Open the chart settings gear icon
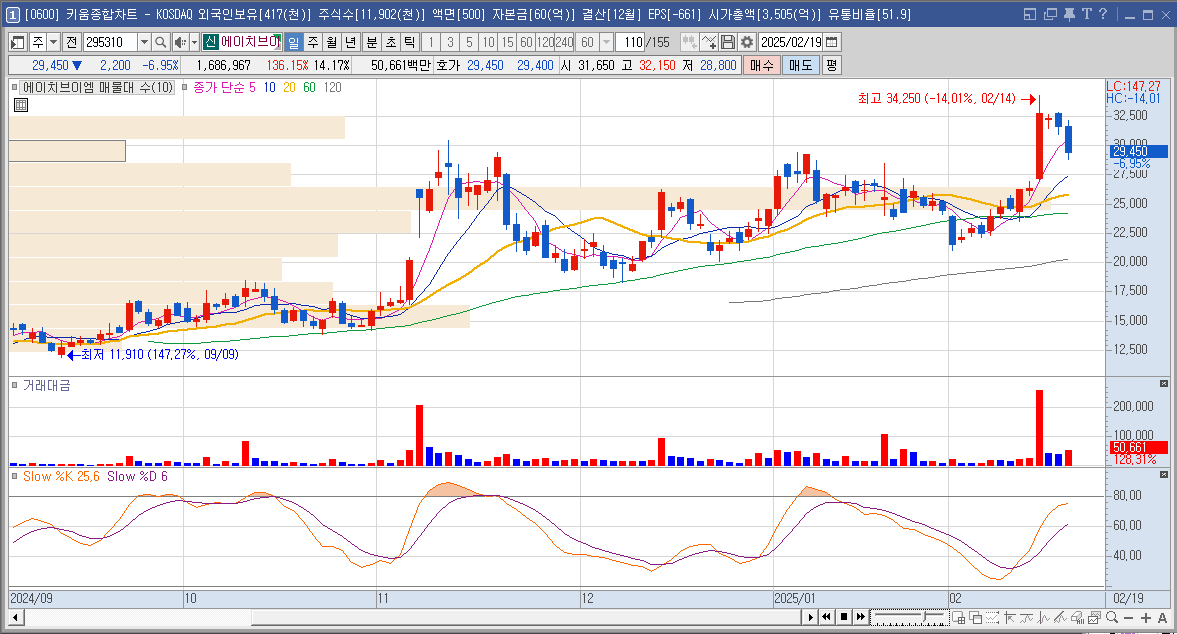Viewport: 1177px width, 634px height. coord(746,42)
